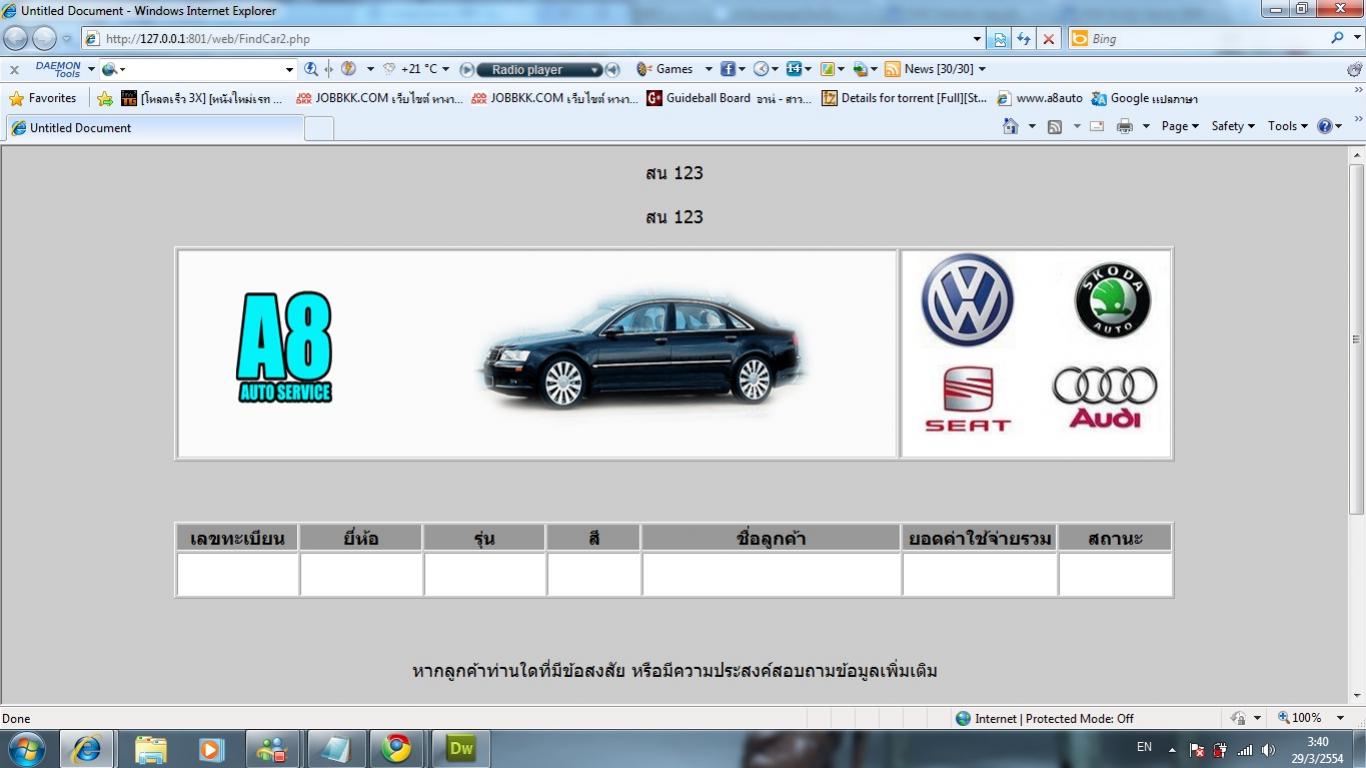Select the Untitled Document tab
The image size is (1366, 768).
click(x=153, y=128)
